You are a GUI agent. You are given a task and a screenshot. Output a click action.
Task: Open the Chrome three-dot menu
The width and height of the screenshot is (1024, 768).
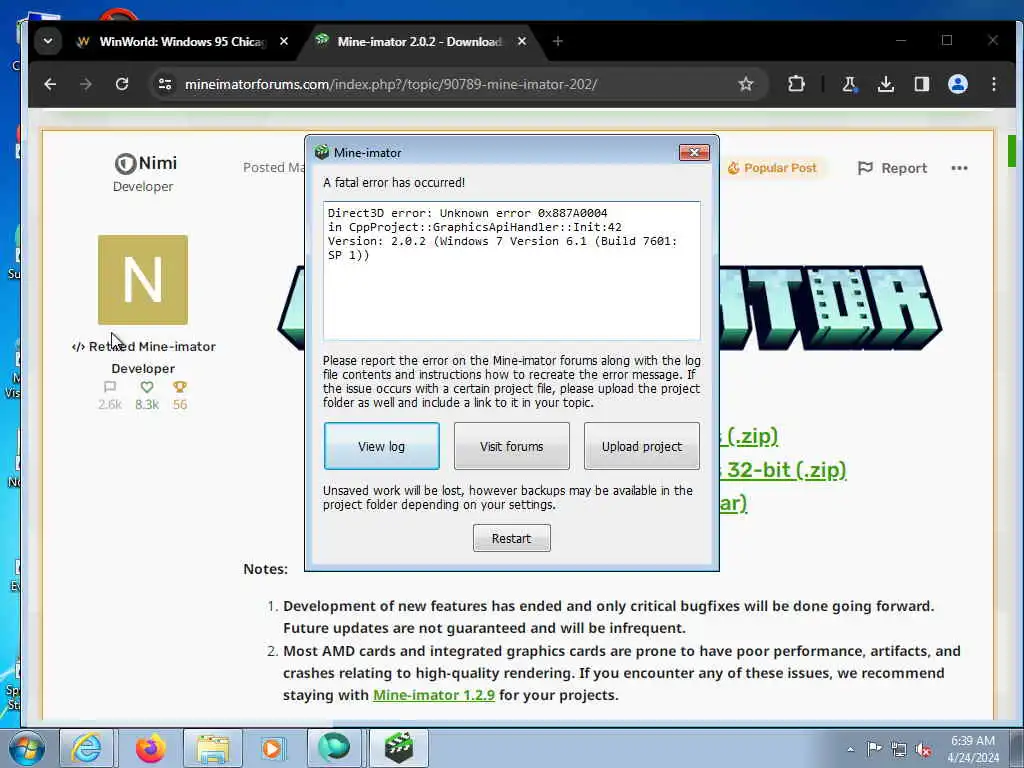pos(994,84)
